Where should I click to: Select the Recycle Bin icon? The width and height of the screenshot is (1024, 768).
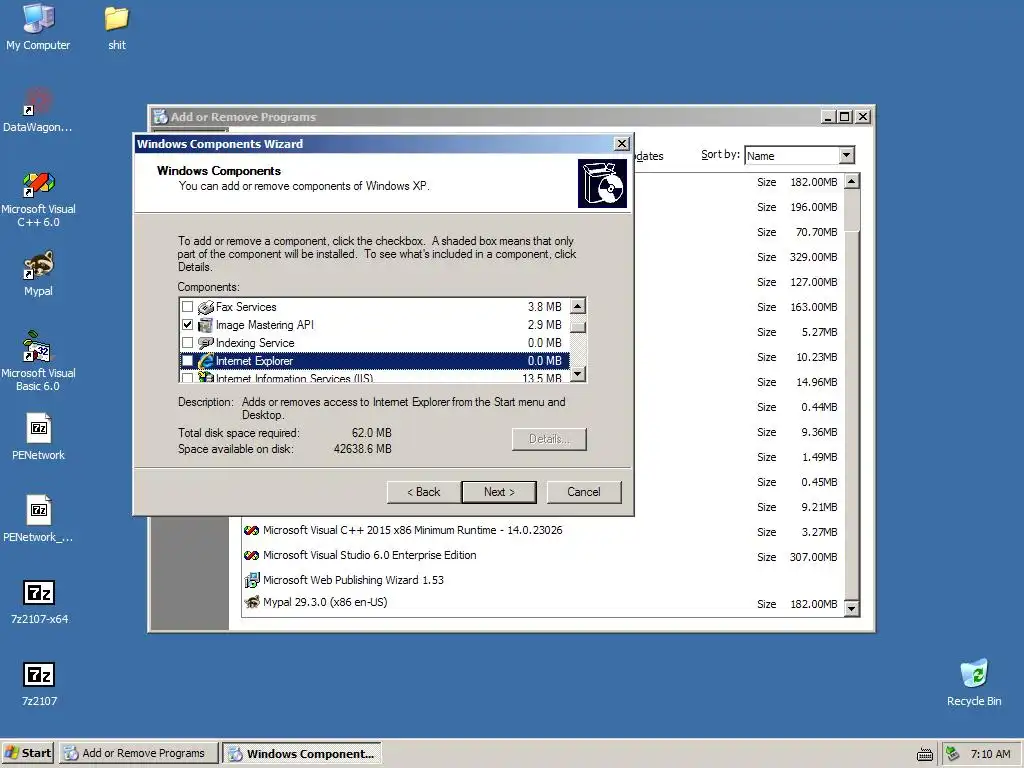974,673
